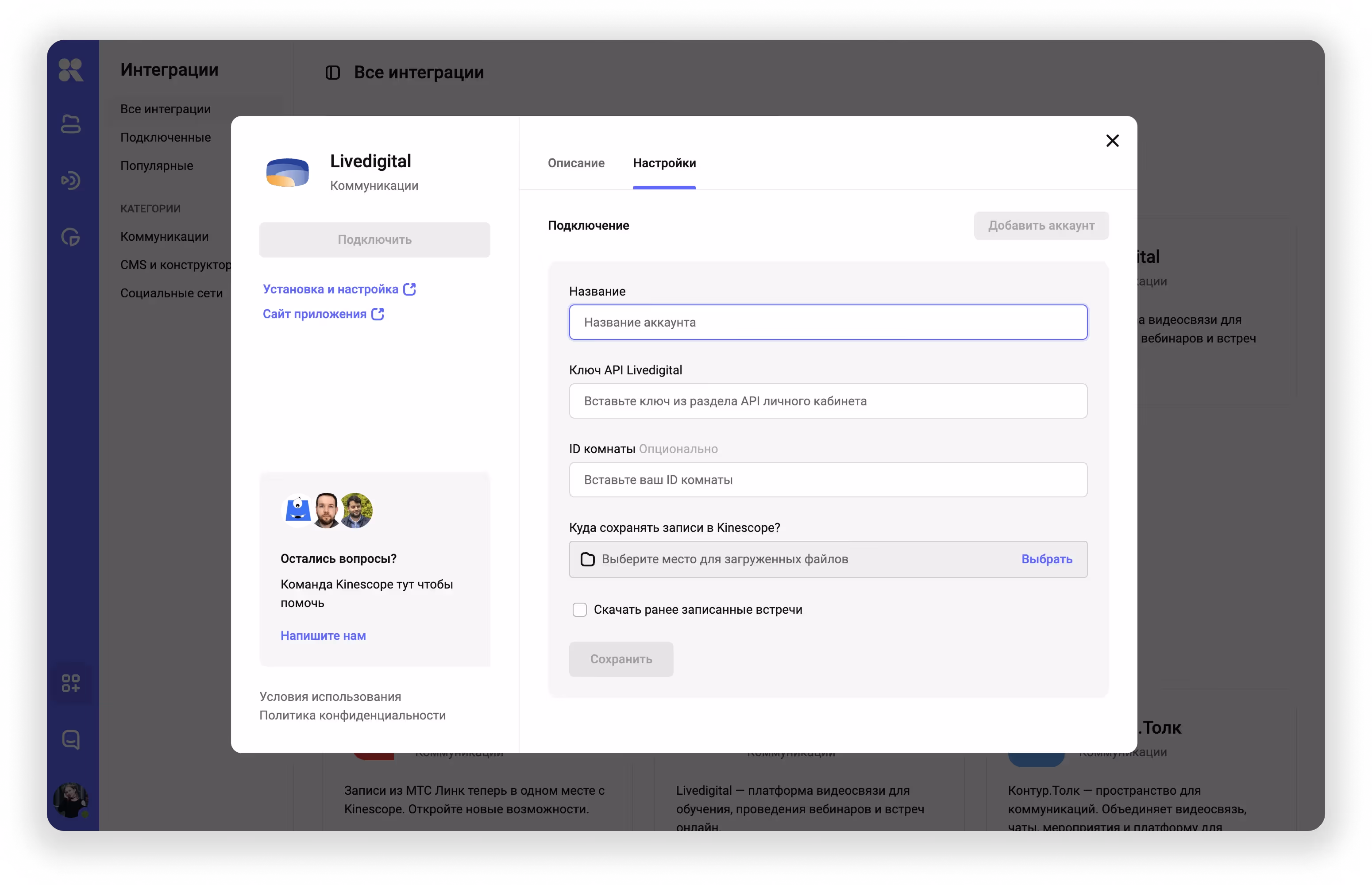Toggle the sidebar panel icon beside Все интеграции

333,73
